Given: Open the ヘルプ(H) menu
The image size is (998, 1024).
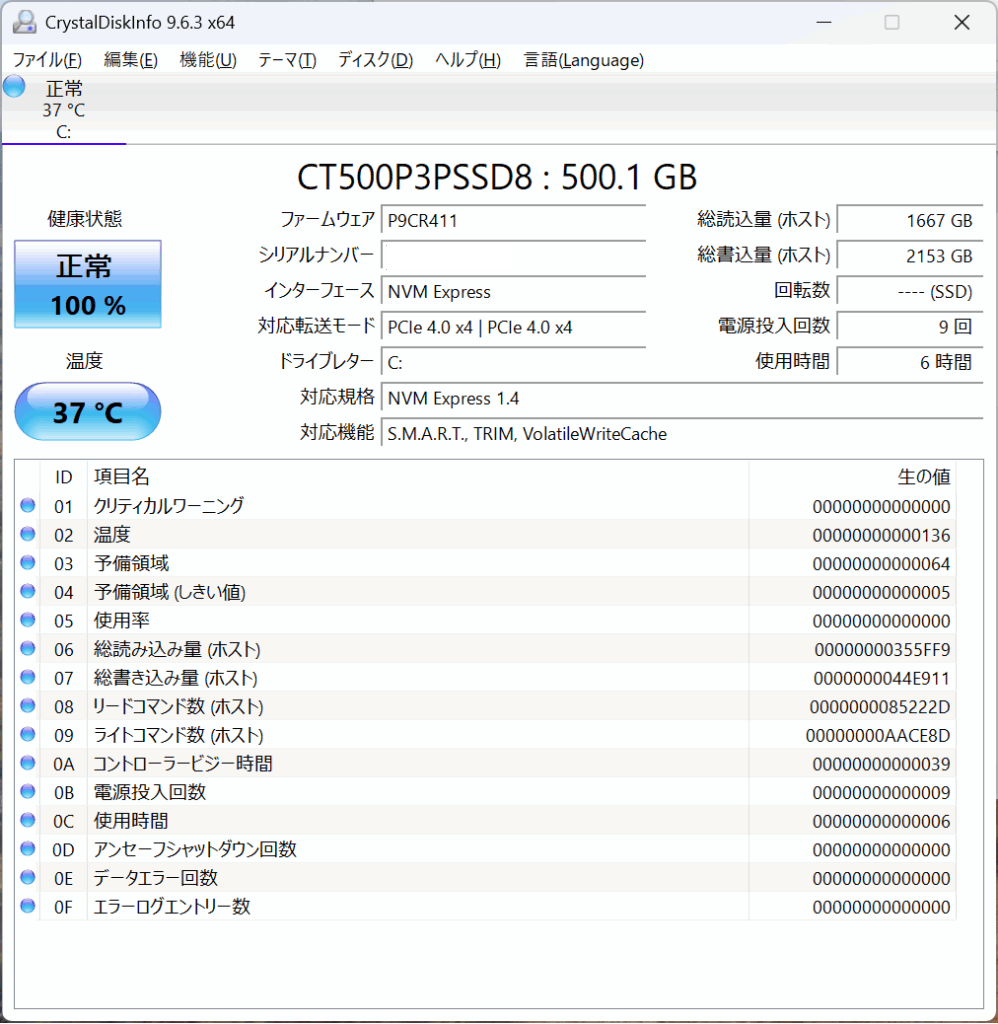Looking at the screenshot, I should tap(468, 60).
